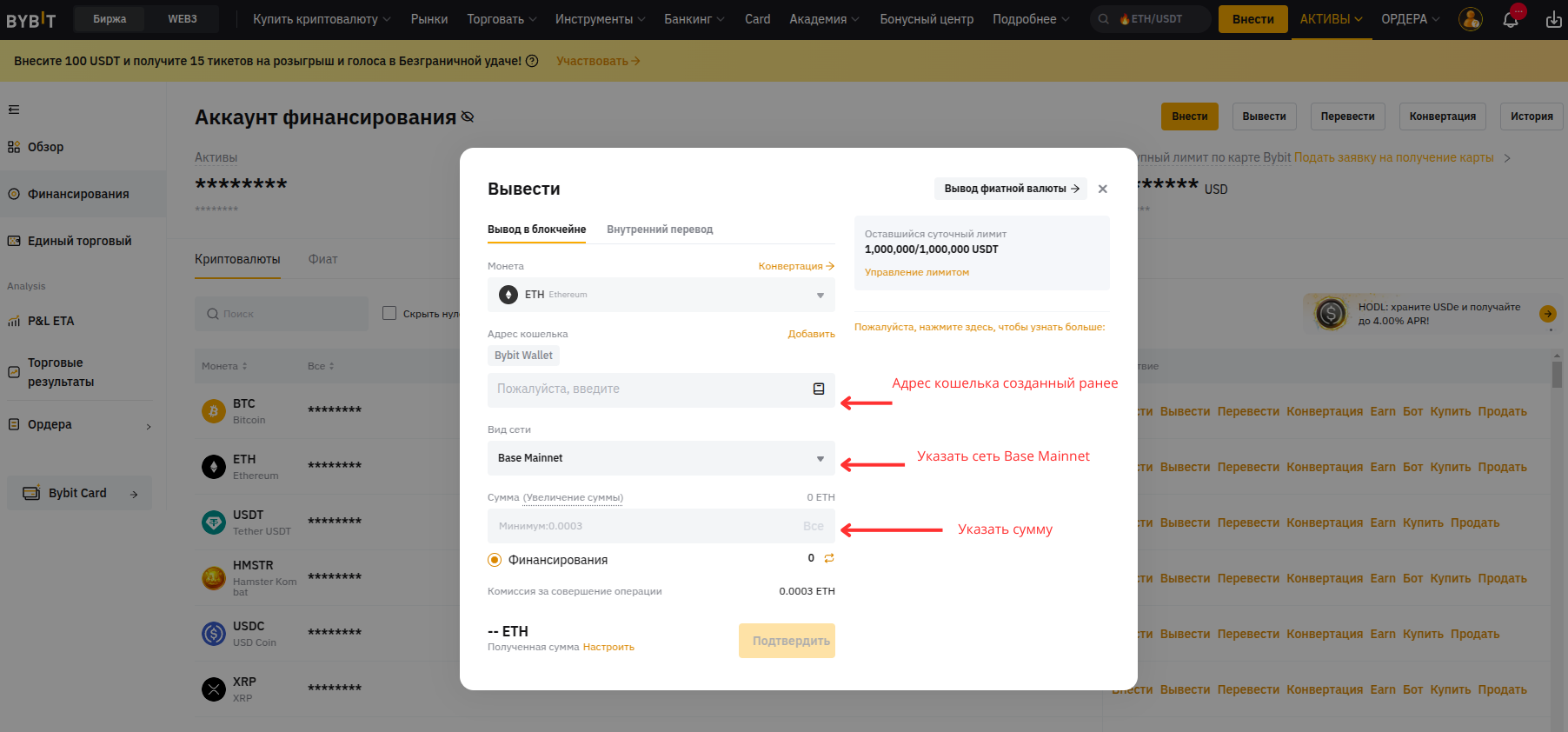Click the Bybit Wallet tag
Image resolution: width=1568 pixels, height=732 pixels.
(x=523, y=355)
